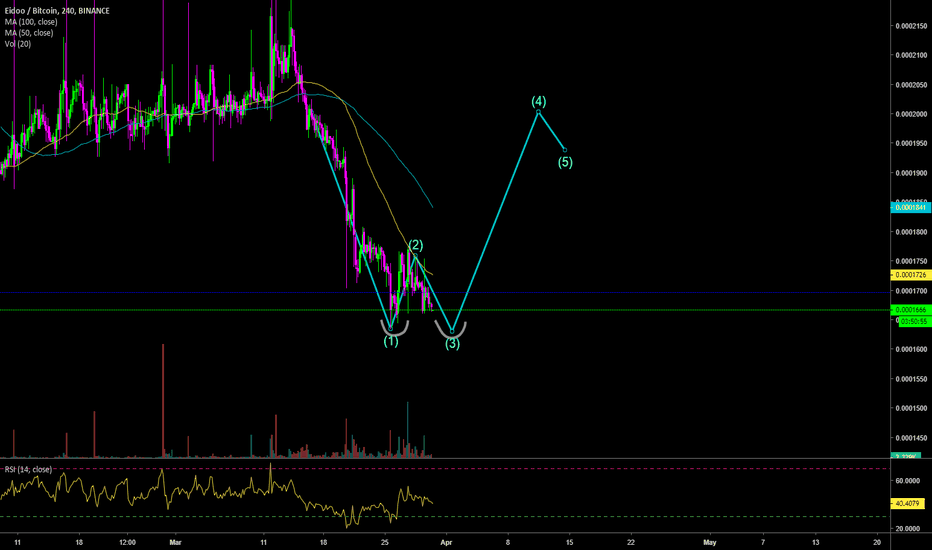Click the 0.0002050 price axis label

[x=911, y=85]
